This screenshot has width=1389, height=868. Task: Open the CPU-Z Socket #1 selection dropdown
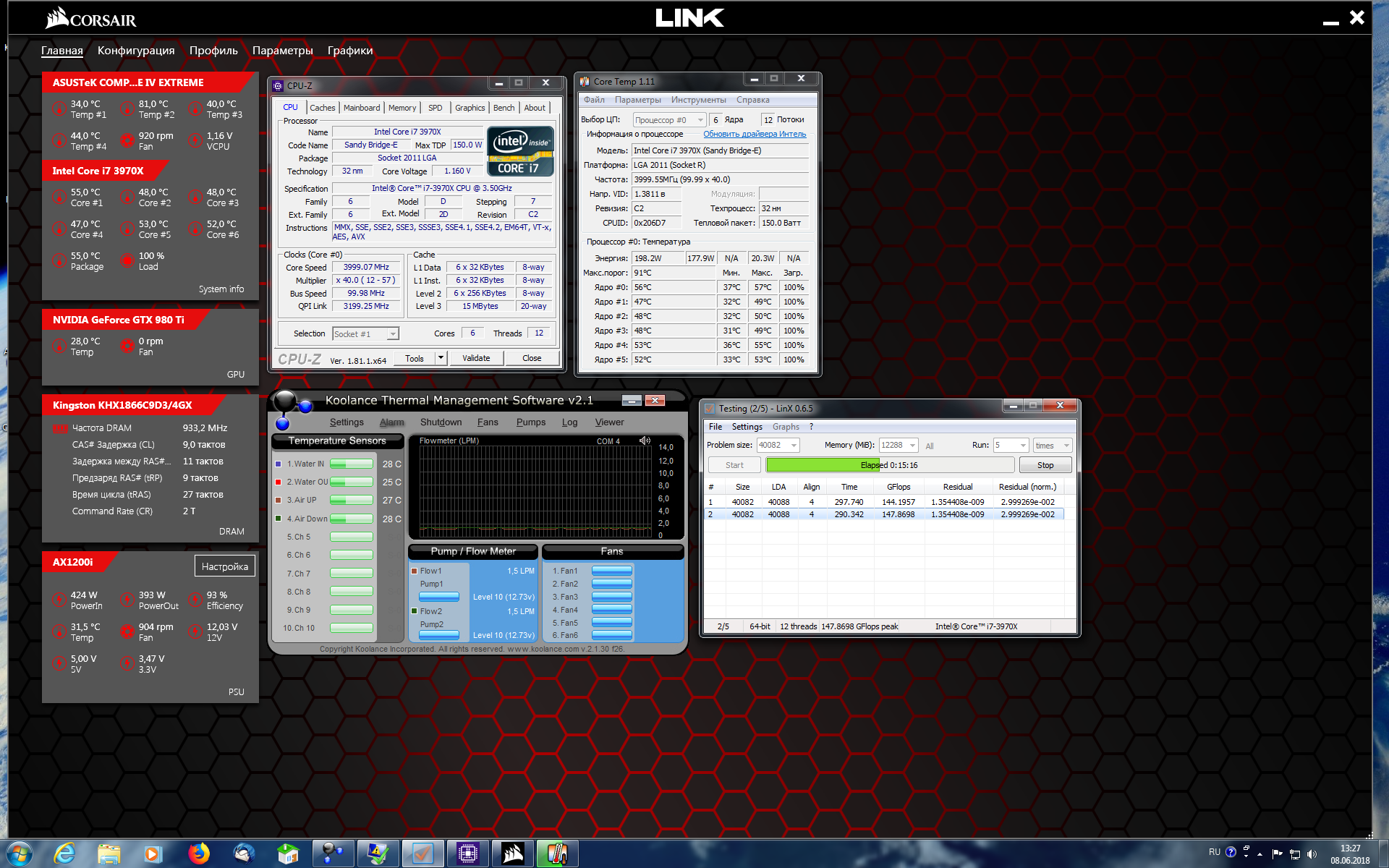click(x=392, y=334)
